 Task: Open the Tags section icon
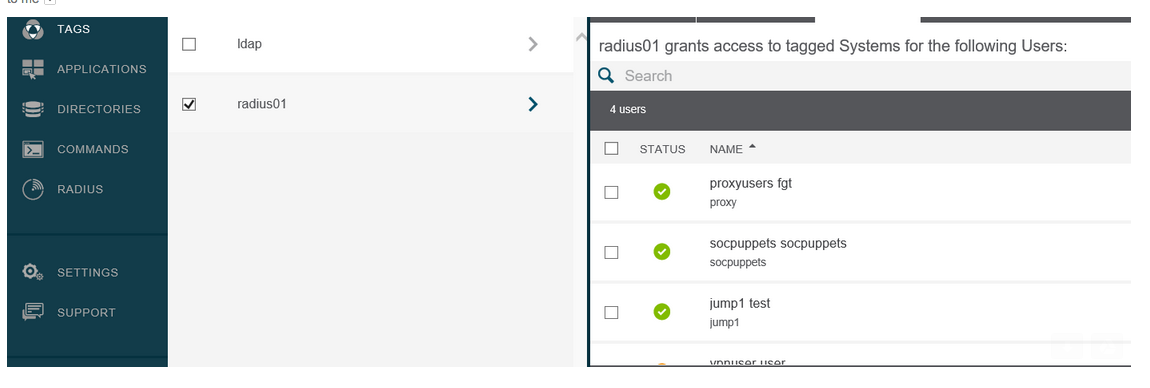click(33, 29)
